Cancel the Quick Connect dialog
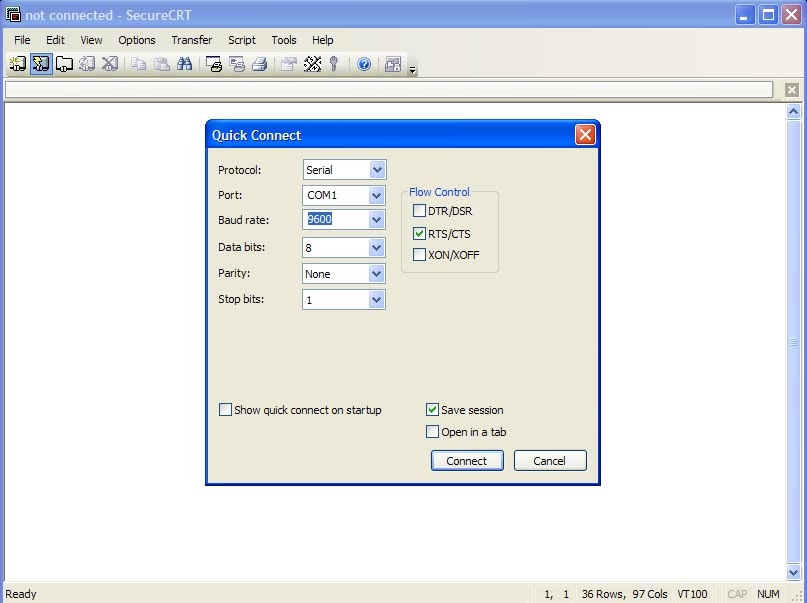This screenshot has height=603, width=807. tap(549, 461)
